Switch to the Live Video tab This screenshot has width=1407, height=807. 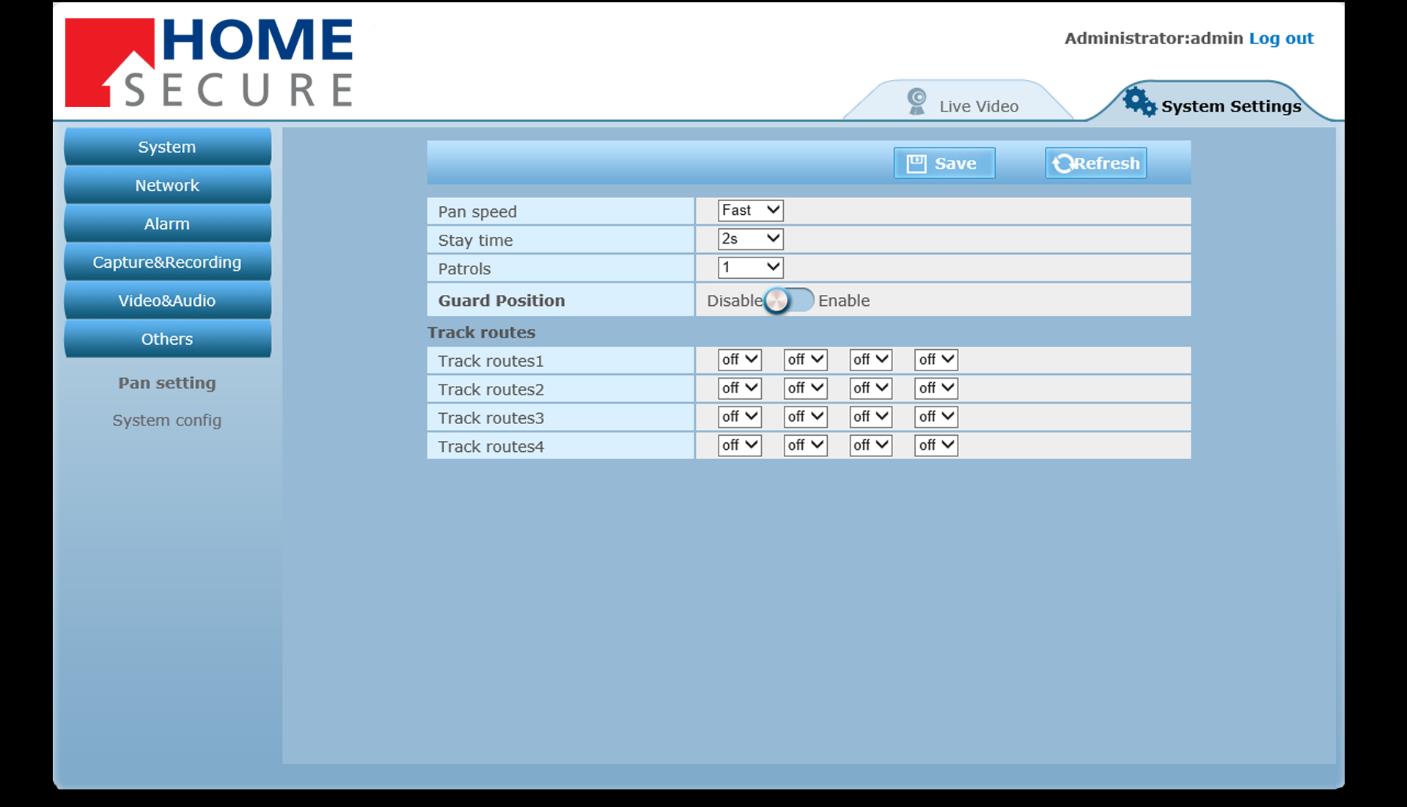pos(960,102)
